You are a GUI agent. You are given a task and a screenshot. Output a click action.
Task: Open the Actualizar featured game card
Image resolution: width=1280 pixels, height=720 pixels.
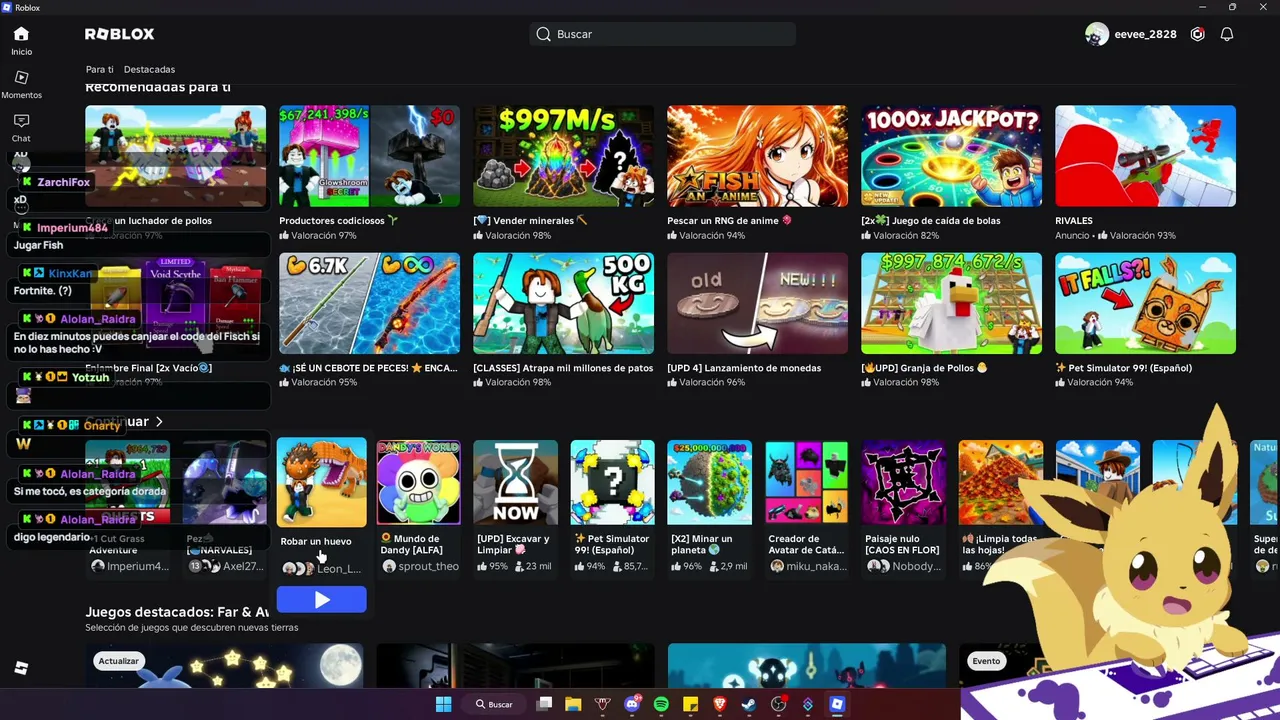224,666
